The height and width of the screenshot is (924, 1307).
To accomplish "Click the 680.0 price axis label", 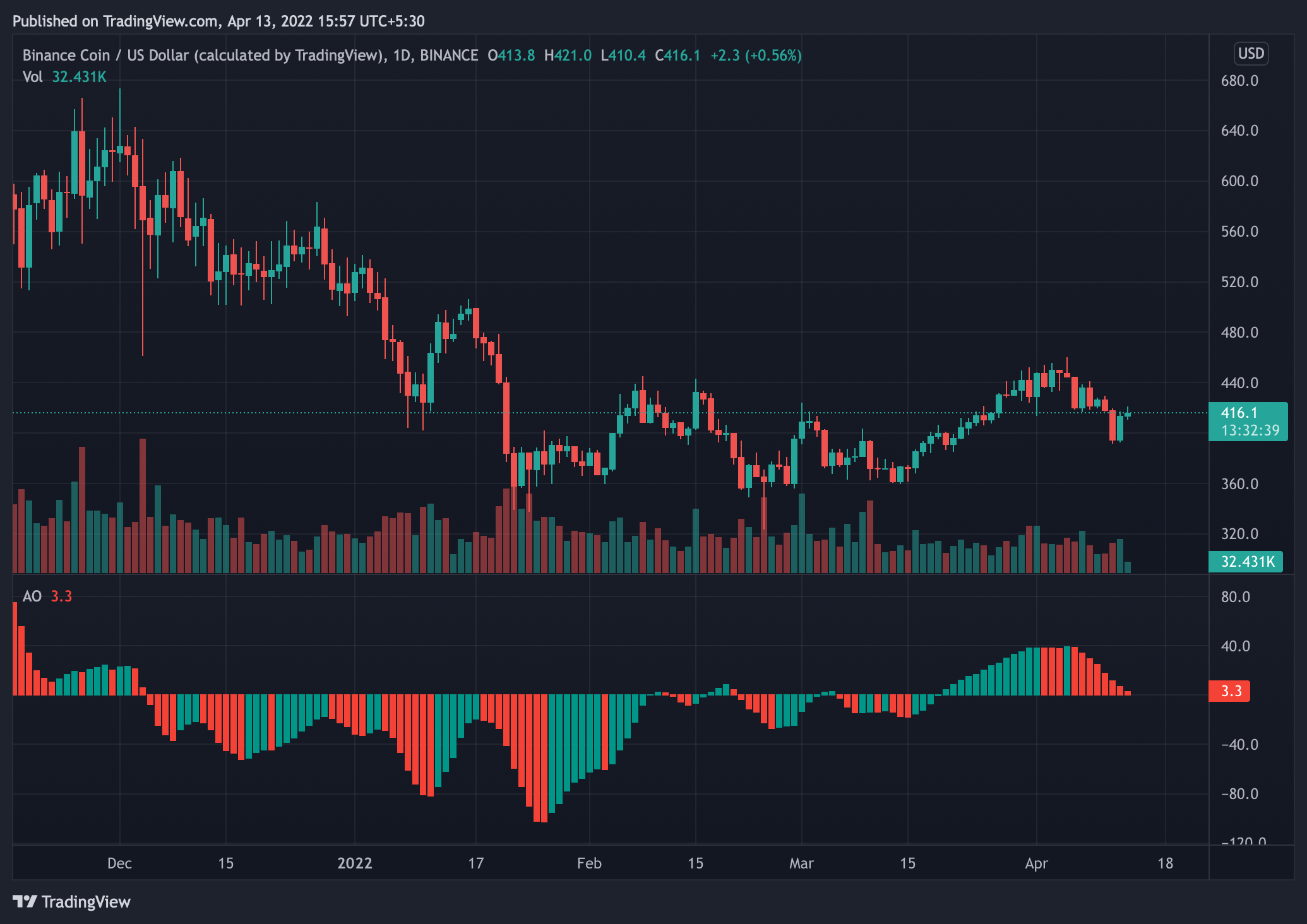I will click(1239, 81).
